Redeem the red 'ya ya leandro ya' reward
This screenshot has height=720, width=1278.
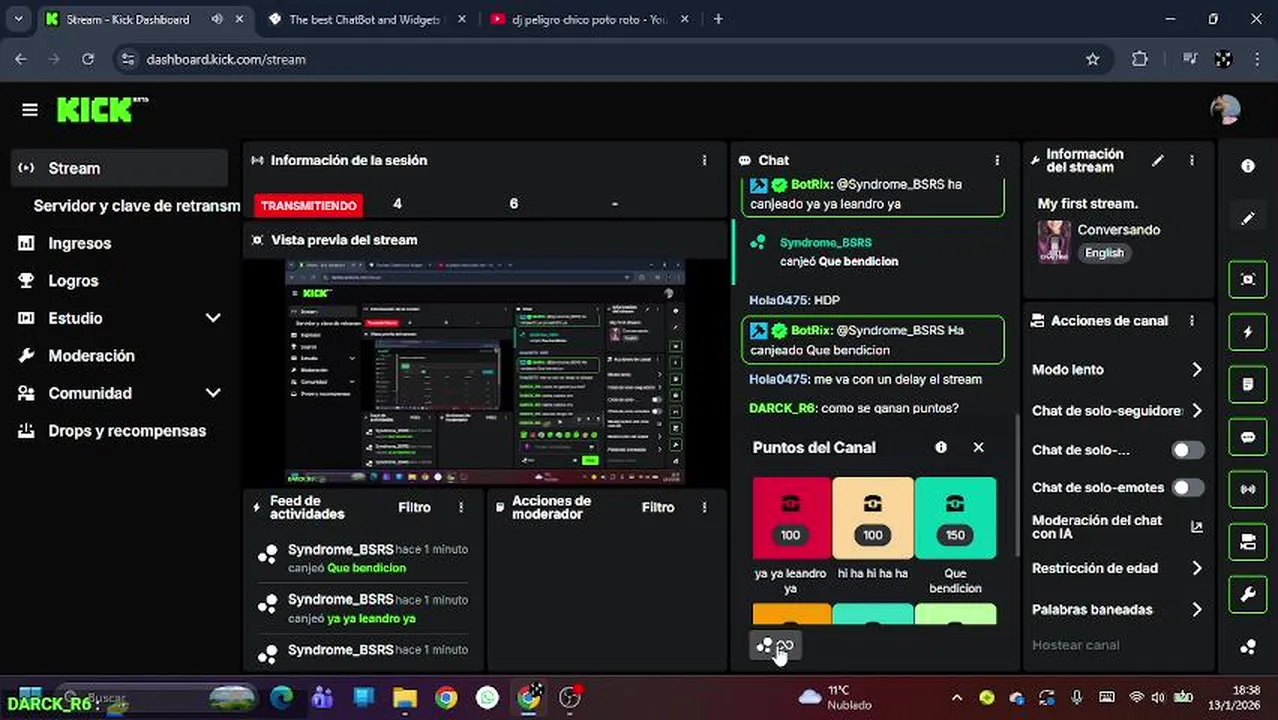coord(791,518)
